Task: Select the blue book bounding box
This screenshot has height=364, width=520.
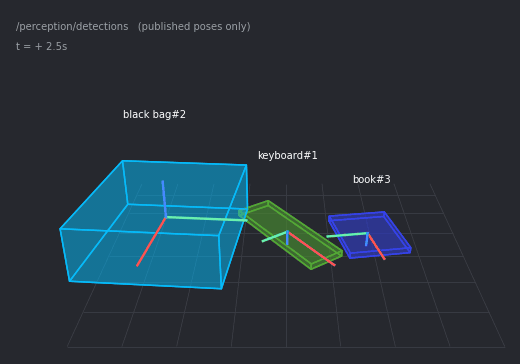Action: pyautogui.click(x=370, y=235)
